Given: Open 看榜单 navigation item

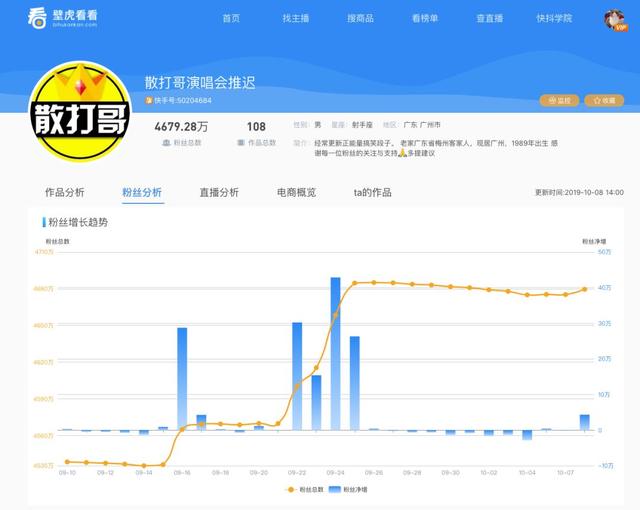Looking at the screenshot, I should coord(425,18).
